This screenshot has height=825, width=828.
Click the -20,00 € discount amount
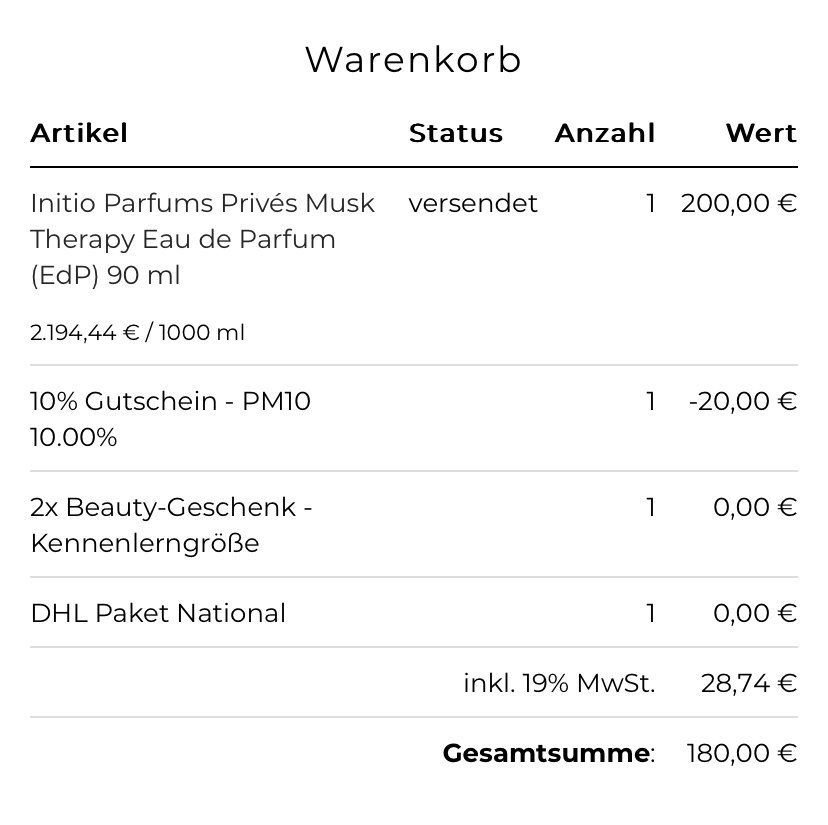(742, 401)
